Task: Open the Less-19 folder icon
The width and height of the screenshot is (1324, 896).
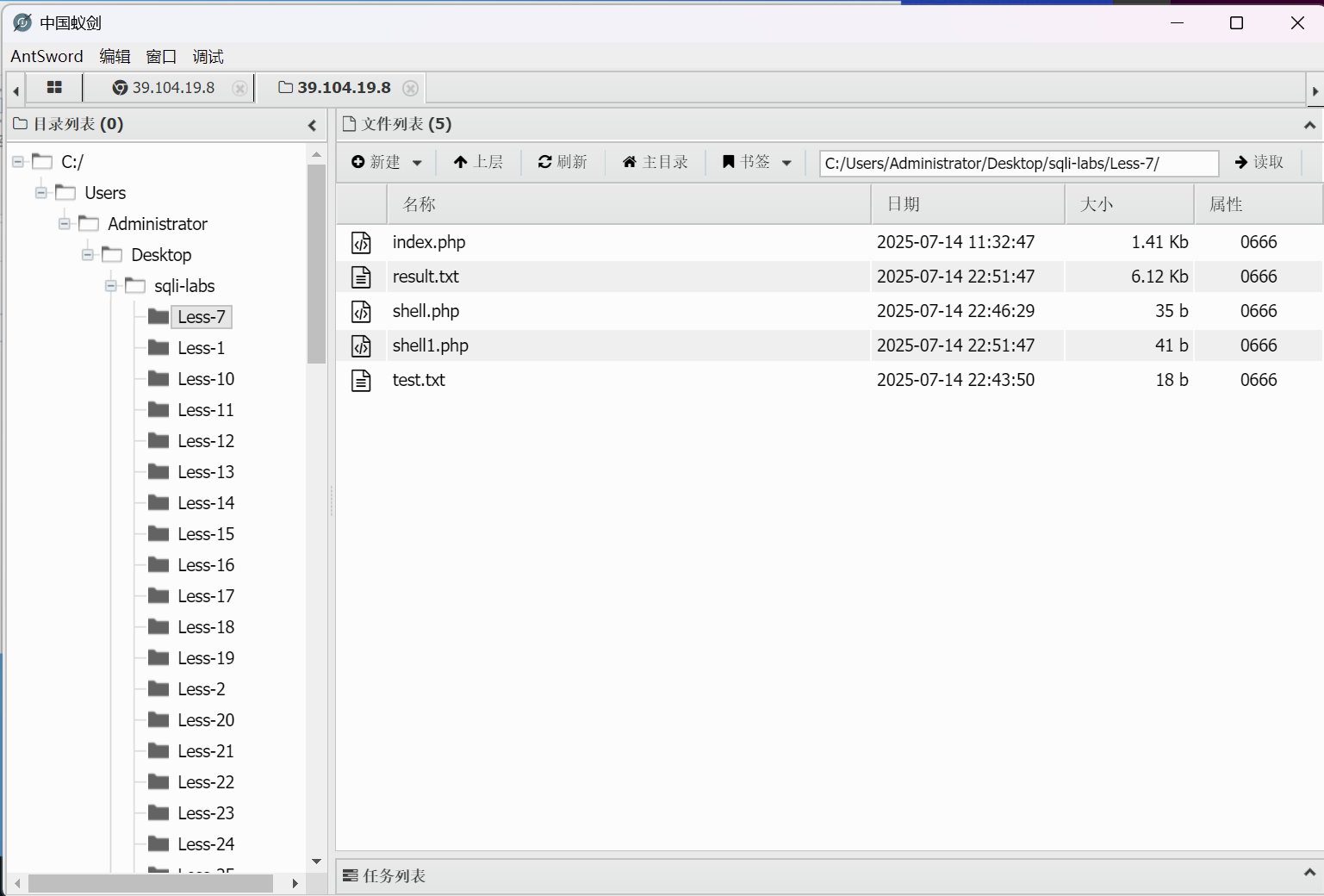Action: pos(159,657)
